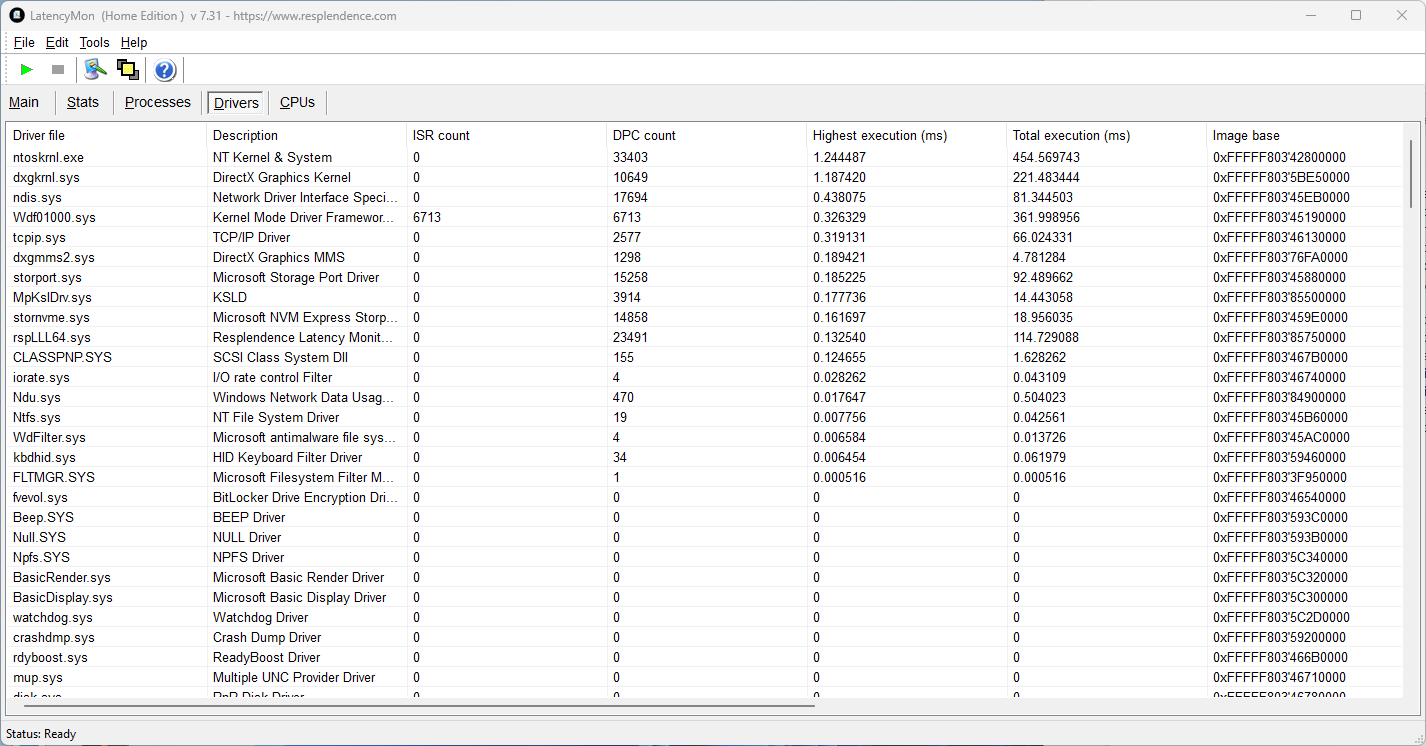Click the vertical scrollbar thumb of driver list
The height and width of the screenshot is (746, 1426).
point(1412,172)
